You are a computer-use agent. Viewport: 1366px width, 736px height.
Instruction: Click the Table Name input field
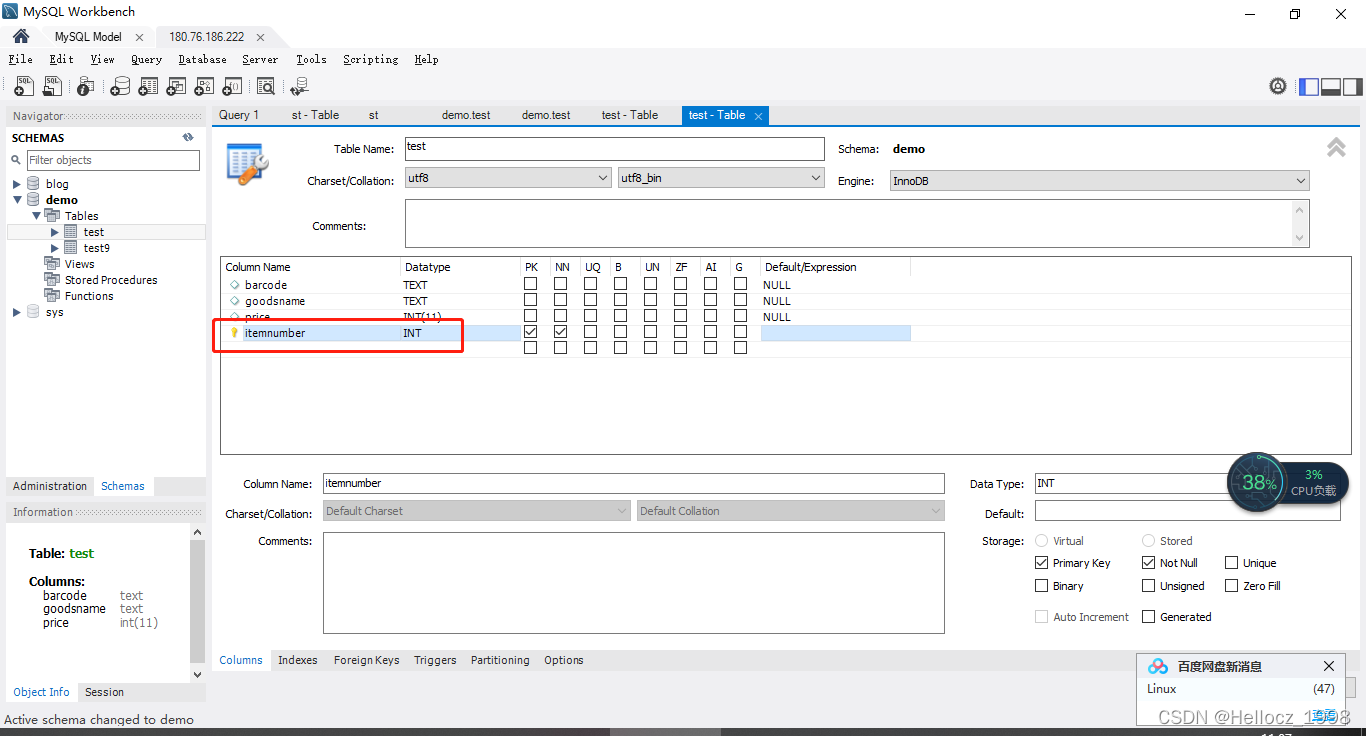click(614, 149)
